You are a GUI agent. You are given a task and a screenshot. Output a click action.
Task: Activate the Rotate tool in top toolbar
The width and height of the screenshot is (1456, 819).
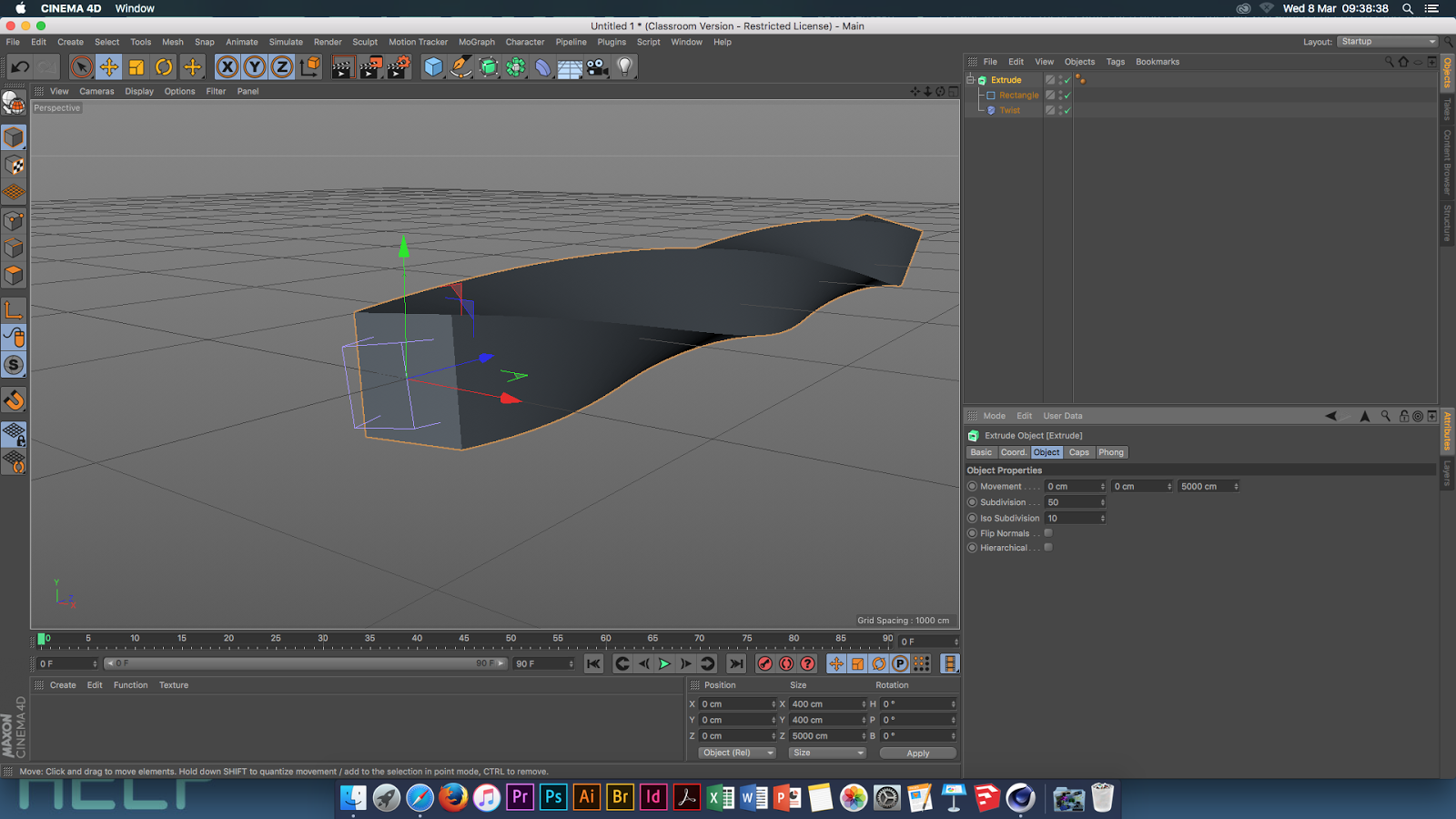pyautogui.click(x=164, y=66)
